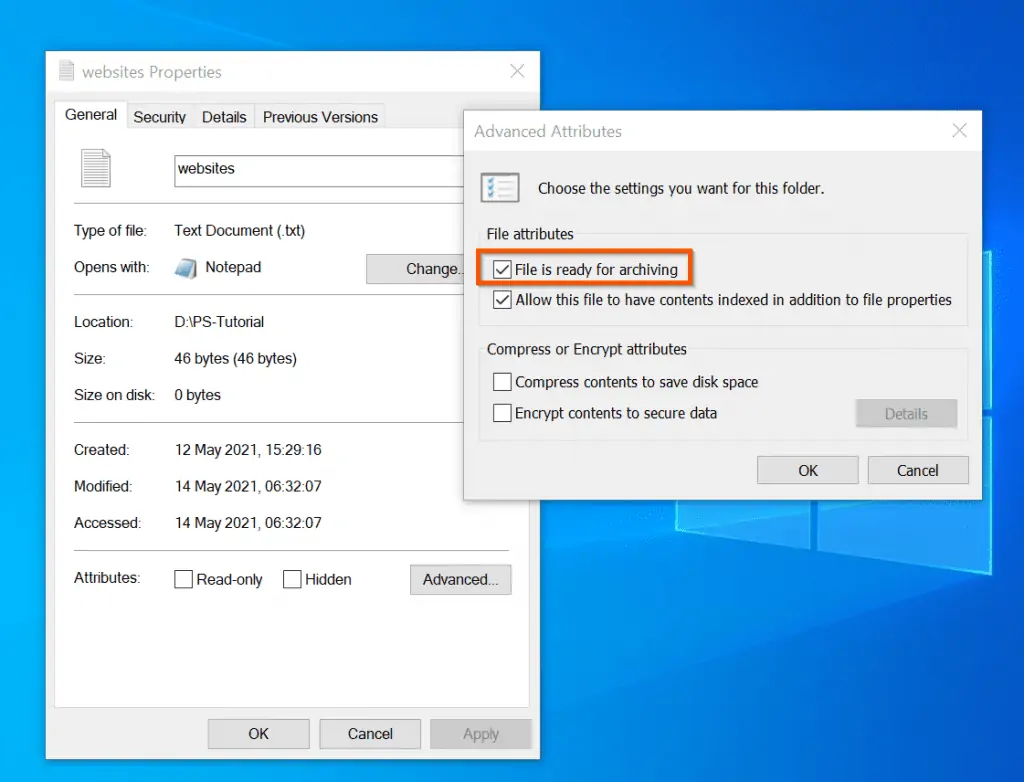Check the Hidden attribute box
This screenshot has height=782, width=1024.
click(292, 579)
